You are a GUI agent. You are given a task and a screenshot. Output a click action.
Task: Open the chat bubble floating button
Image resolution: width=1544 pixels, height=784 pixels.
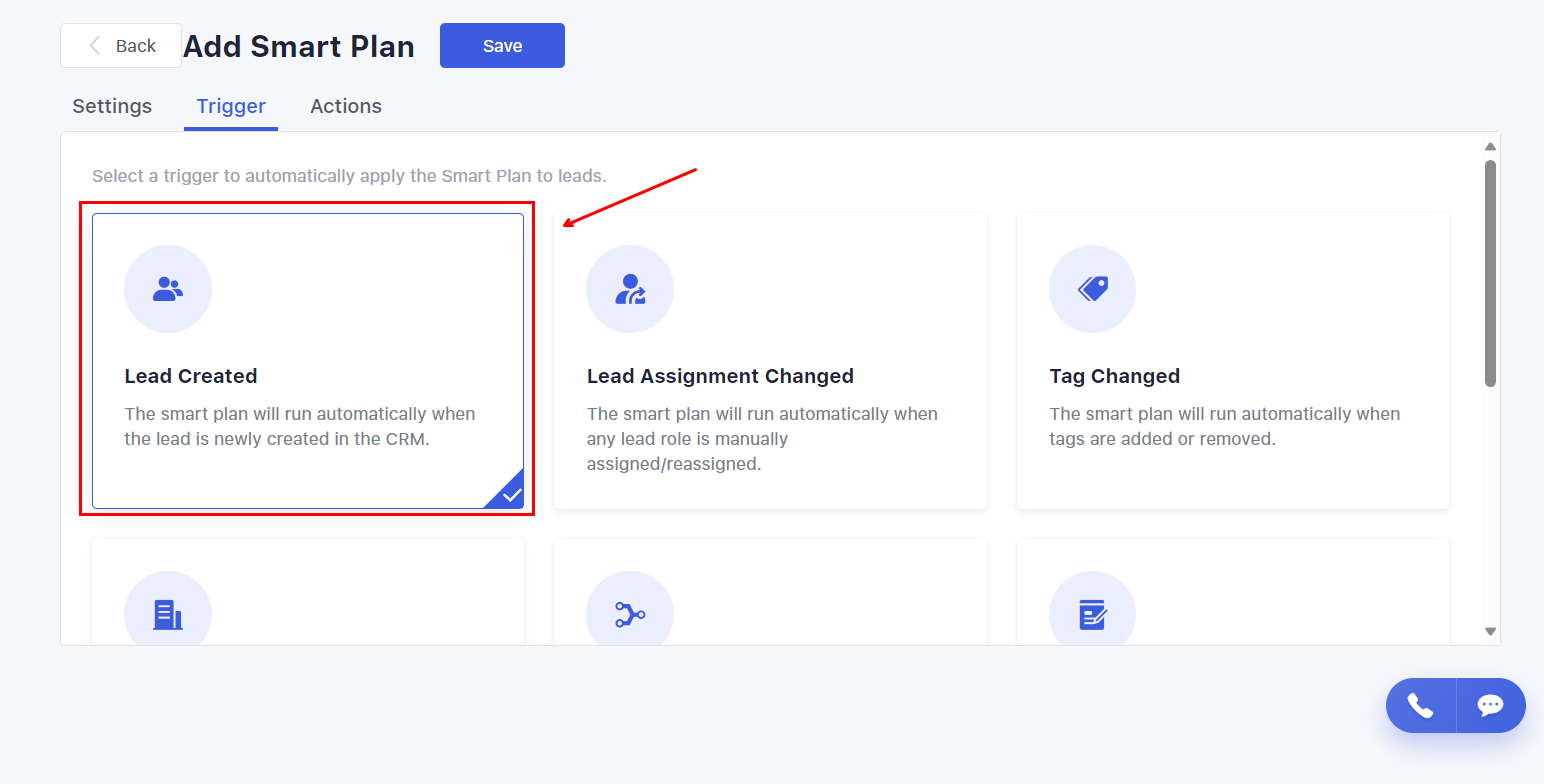pos(1491,705)
